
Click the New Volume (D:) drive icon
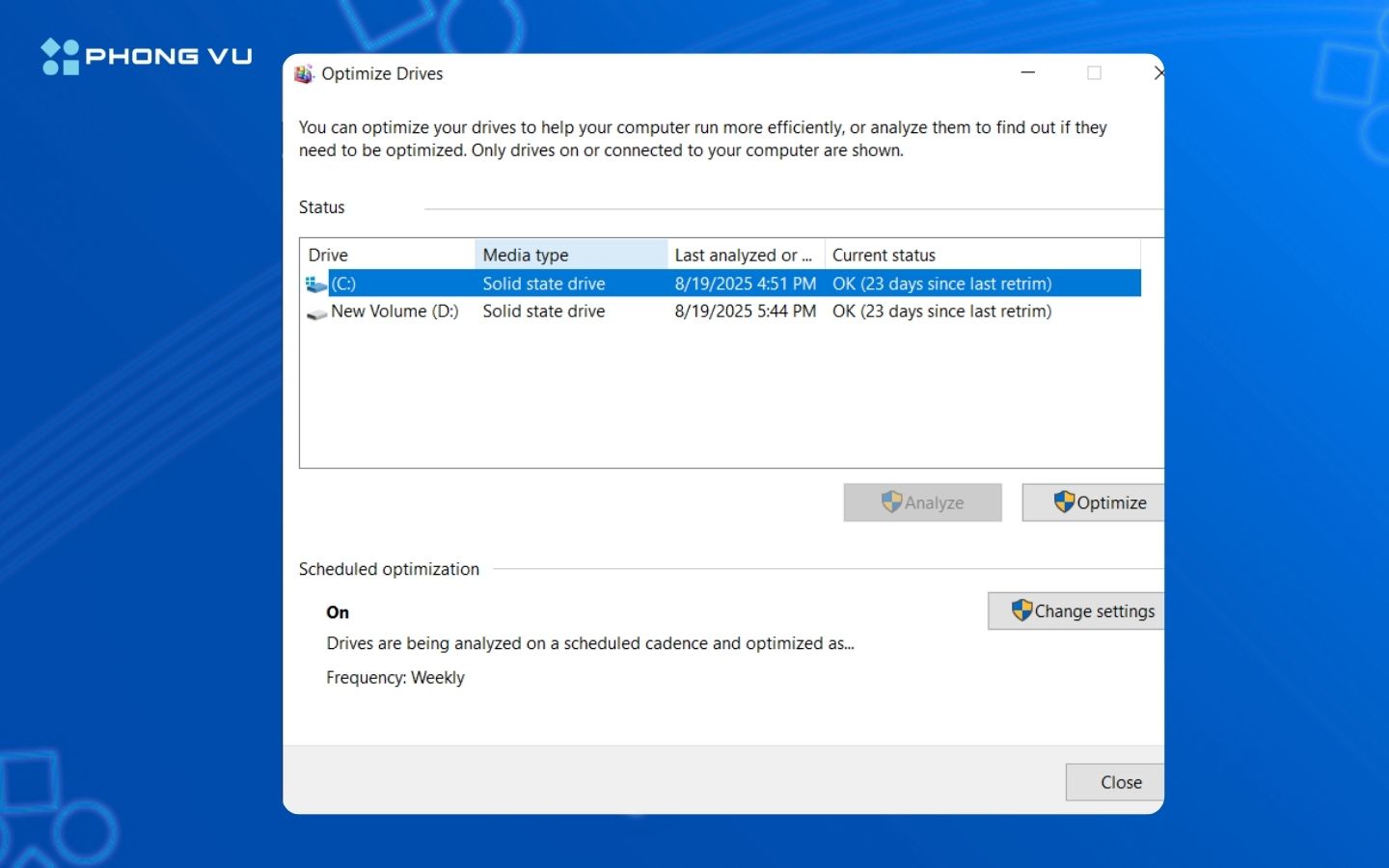pos(315,312)
